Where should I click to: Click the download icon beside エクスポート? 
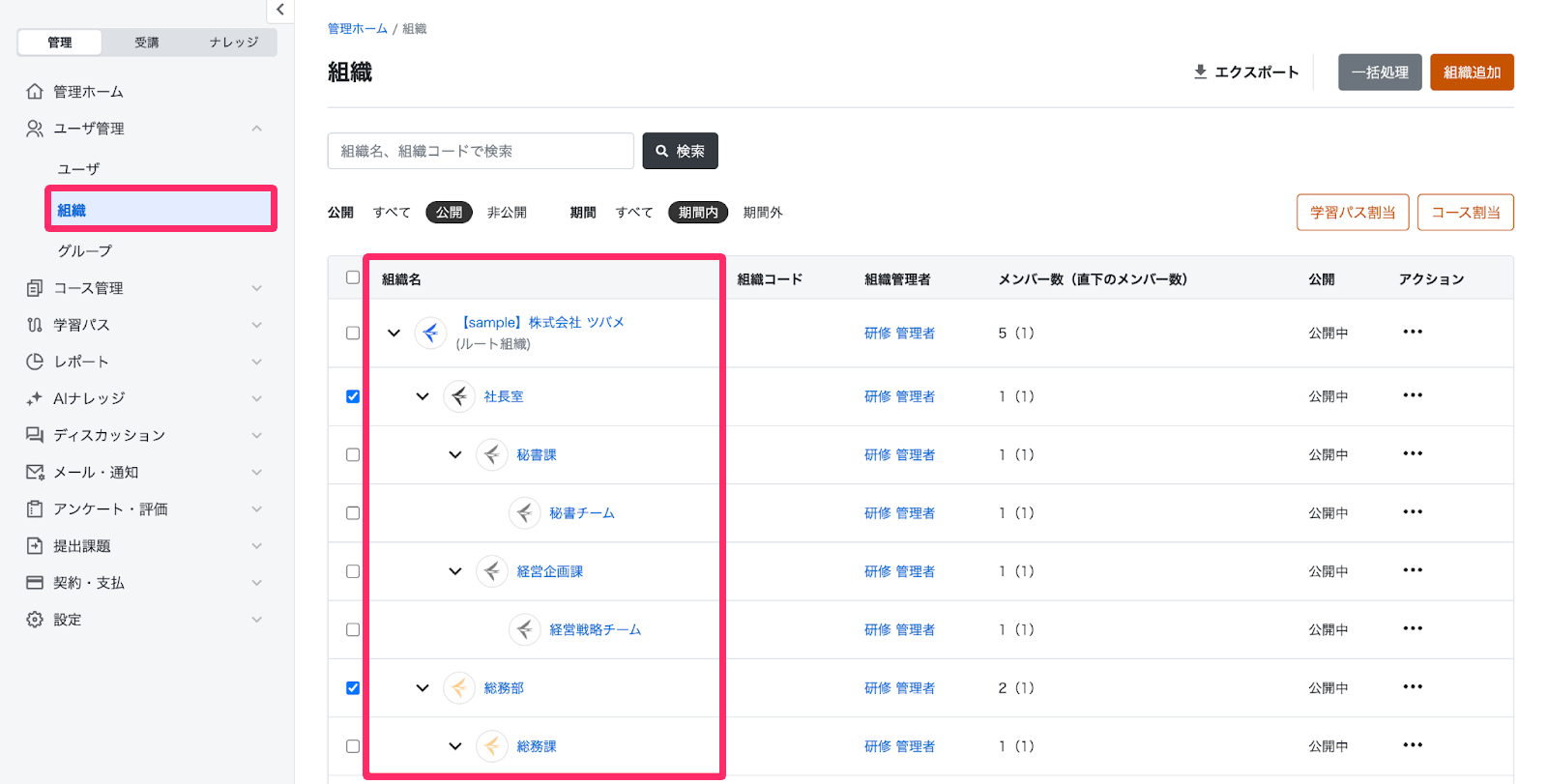tap(1200, 72)
